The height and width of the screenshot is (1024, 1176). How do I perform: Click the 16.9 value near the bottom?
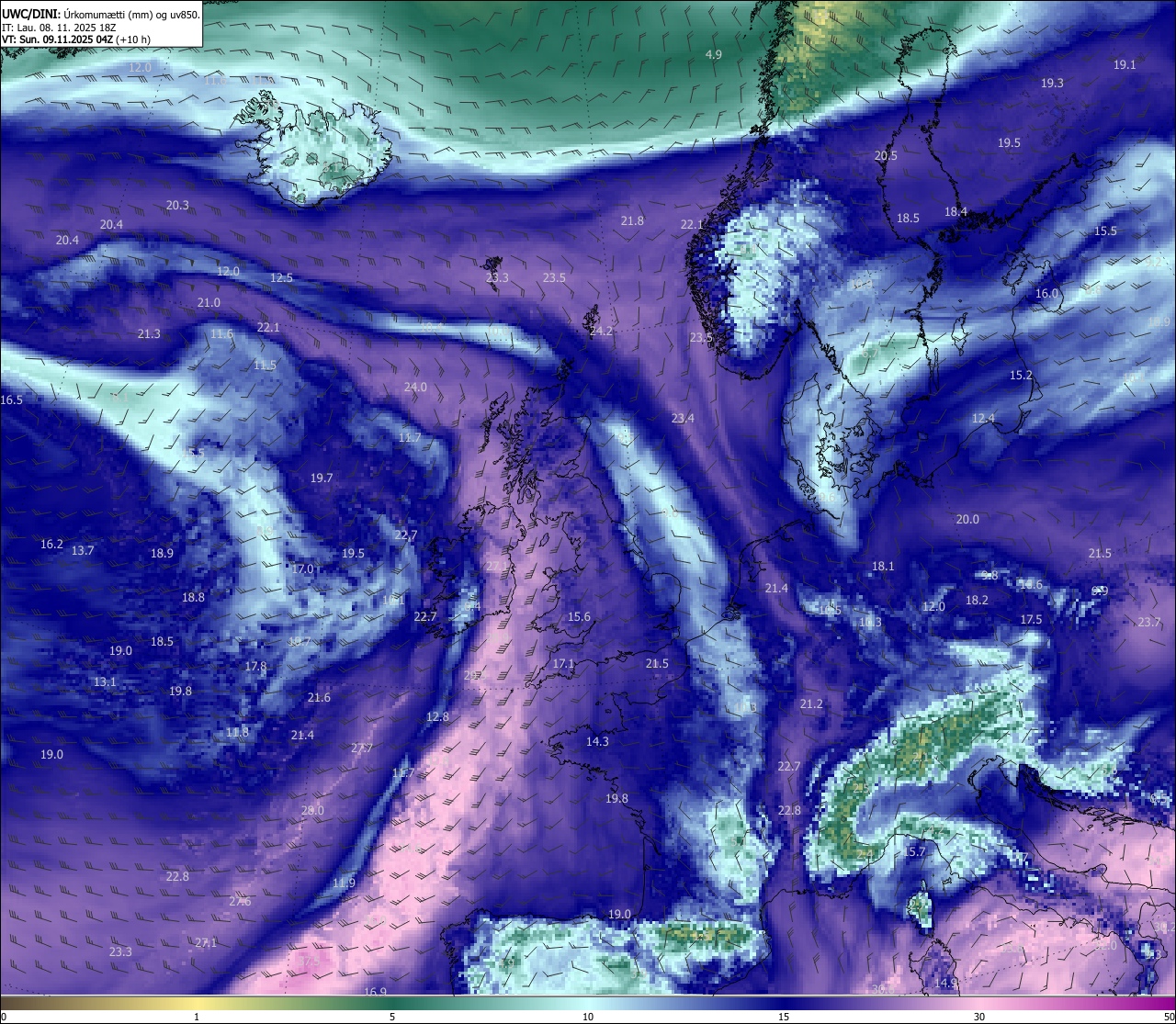point(375,992)
